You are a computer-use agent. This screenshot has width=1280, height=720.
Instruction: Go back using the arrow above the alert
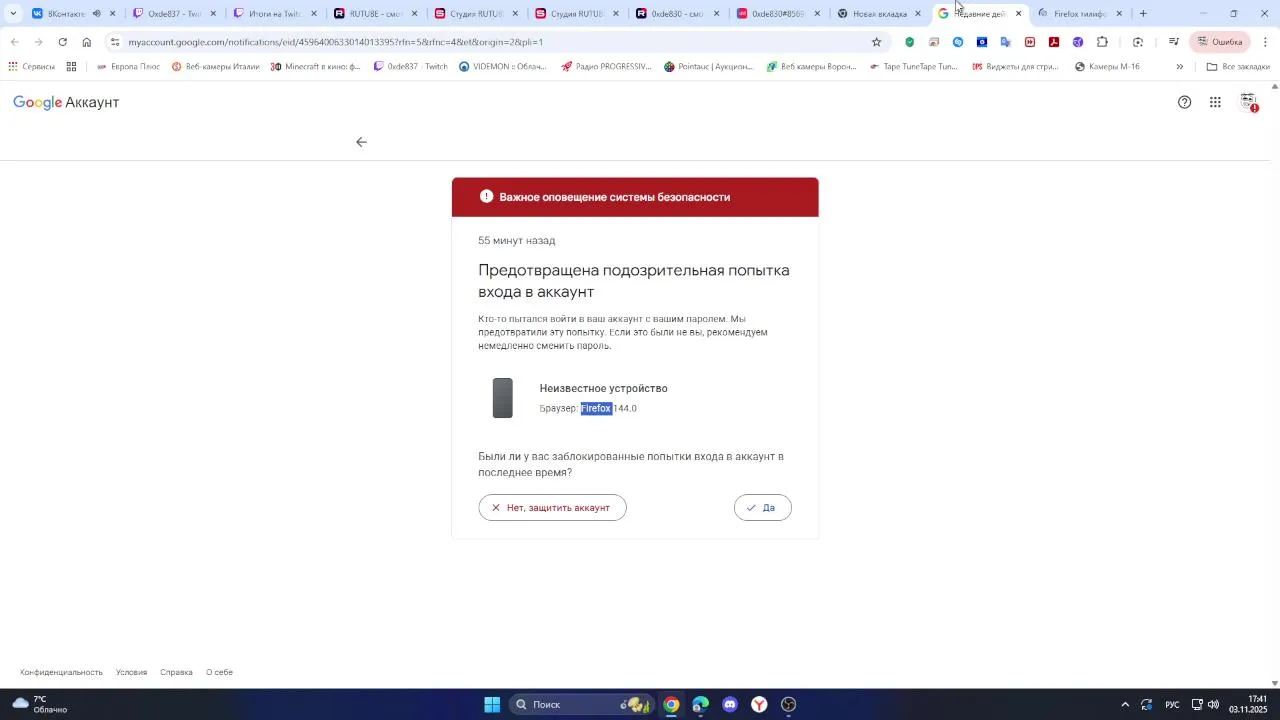tap(361, 142)
